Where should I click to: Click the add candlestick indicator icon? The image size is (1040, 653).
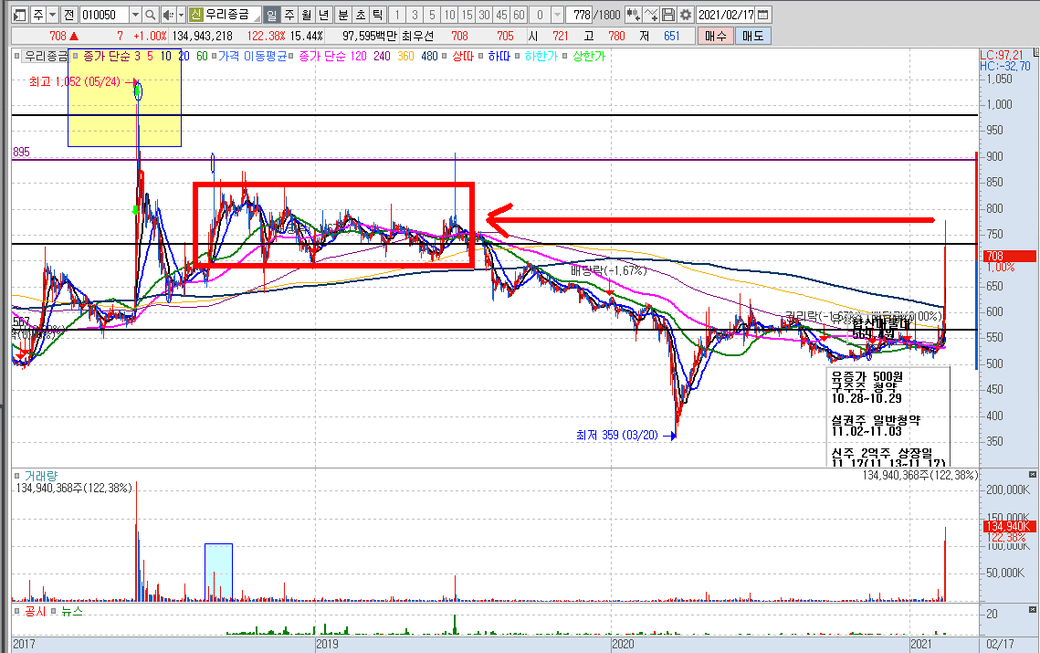[x=634, y=15]
